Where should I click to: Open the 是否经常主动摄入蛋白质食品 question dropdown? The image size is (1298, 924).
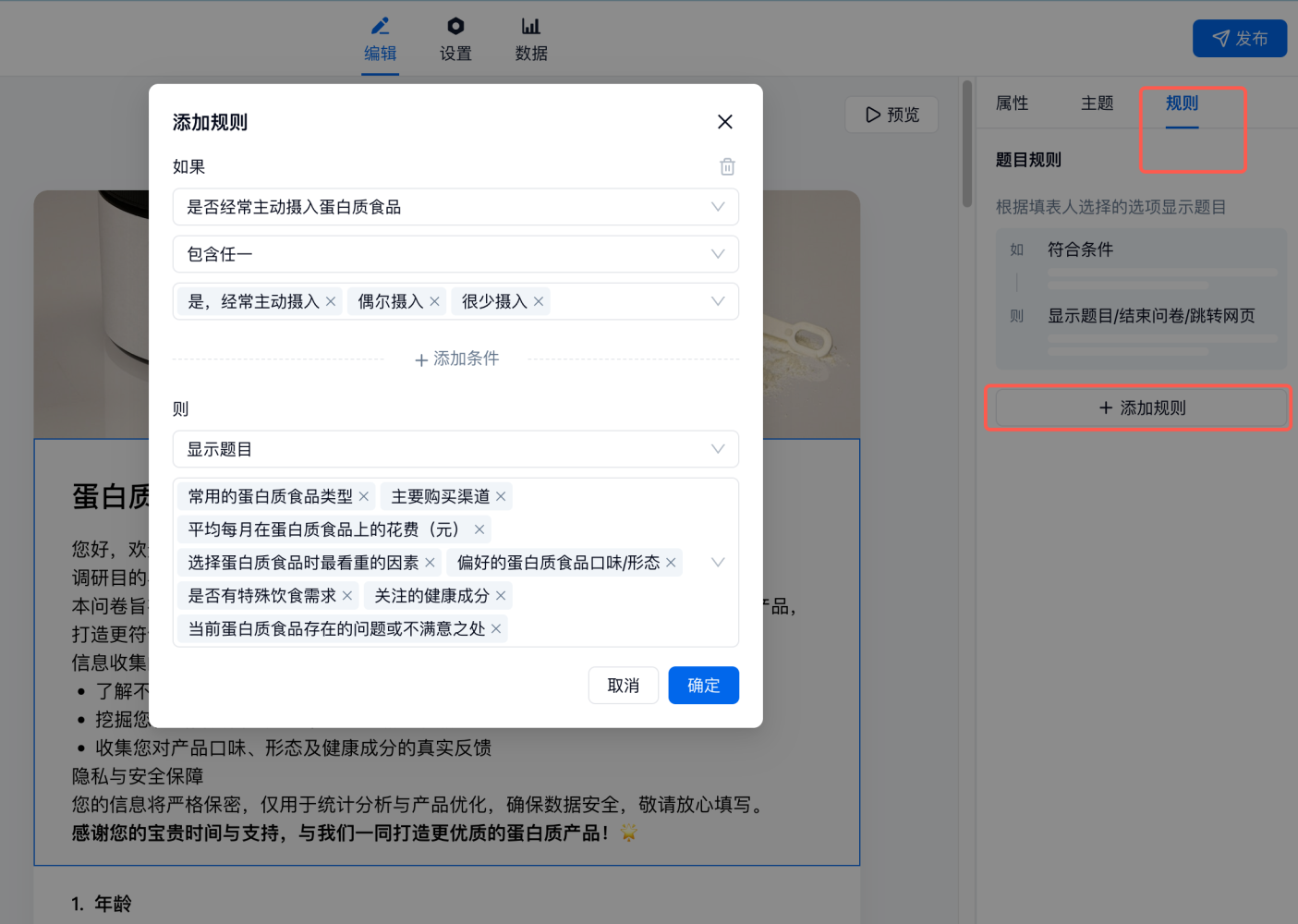pos(455,207)
